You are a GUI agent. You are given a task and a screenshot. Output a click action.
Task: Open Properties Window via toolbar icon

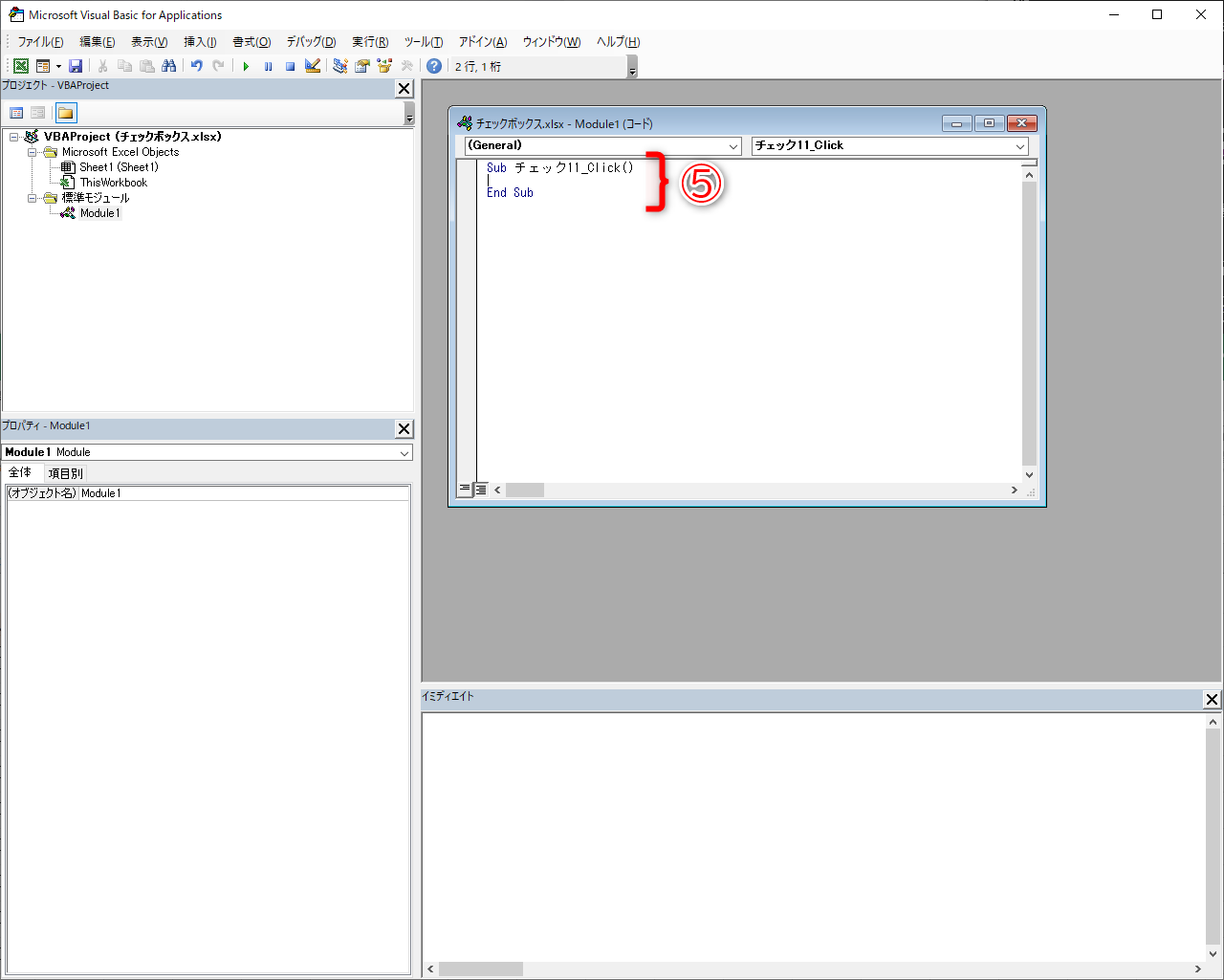click(362, 66)
